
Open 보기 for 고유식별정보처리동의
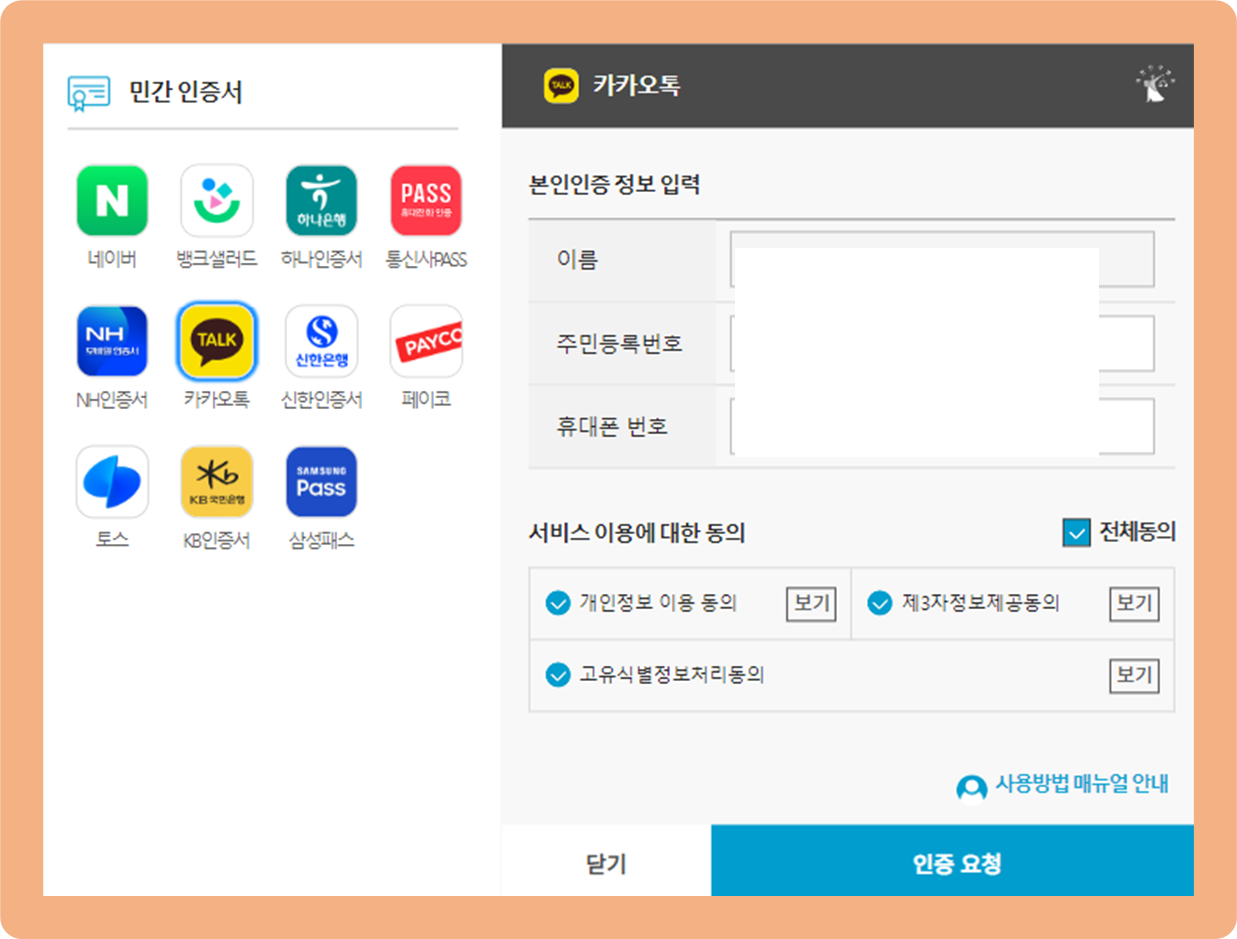point(1134,675)
